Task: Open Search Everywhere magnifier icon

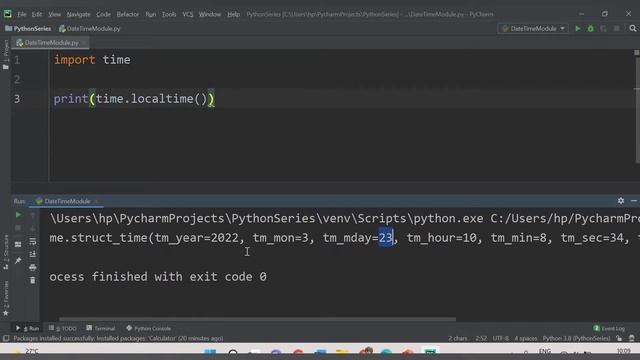Action: click(x=633, y=29)
